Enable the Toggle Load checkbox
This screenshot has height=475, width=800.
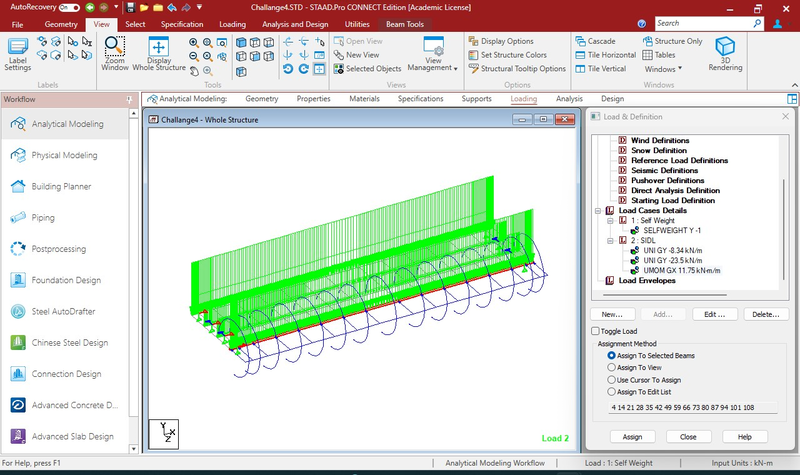tap(596, 331)
